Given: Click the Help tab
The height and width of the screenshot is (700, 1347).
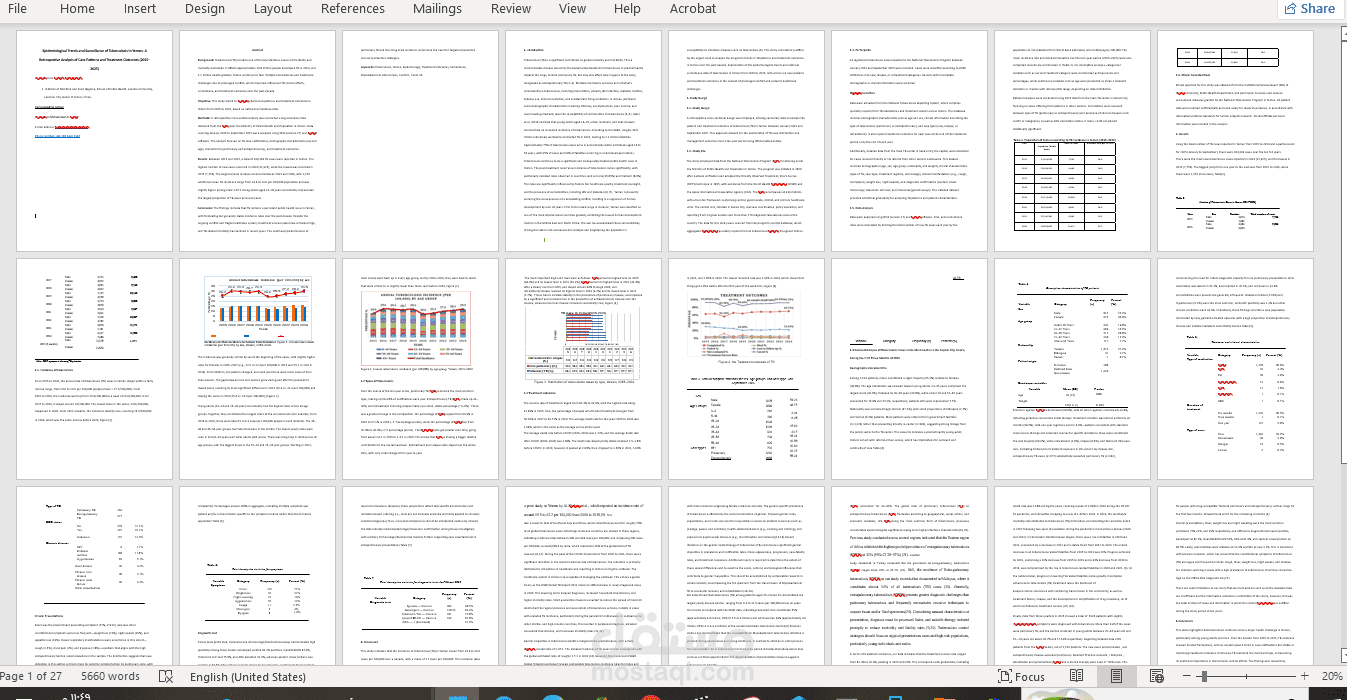Looking at the screenshot, I should (x=627, y=8).
